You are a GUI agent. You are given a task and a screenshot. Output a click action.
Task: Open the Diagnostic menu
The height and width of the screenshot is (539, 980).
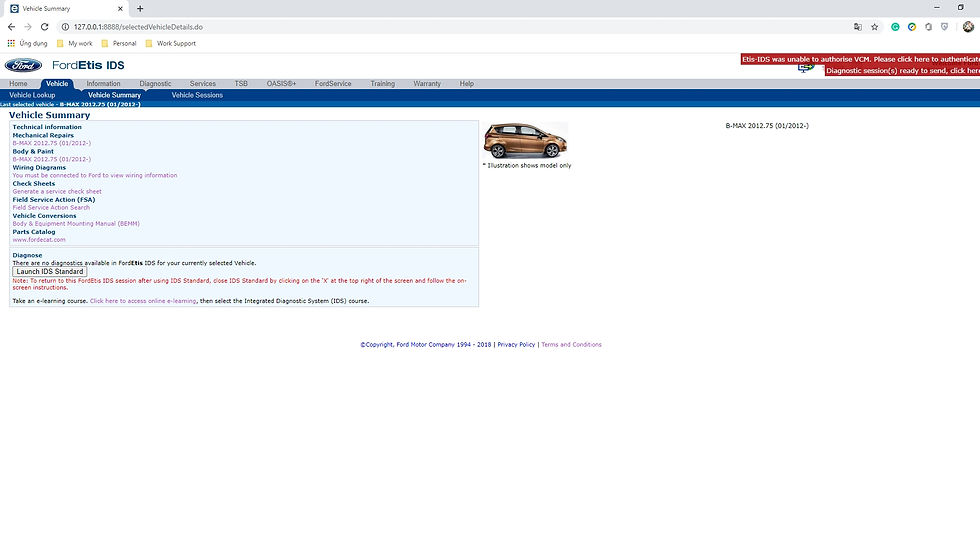pos(155,84)
